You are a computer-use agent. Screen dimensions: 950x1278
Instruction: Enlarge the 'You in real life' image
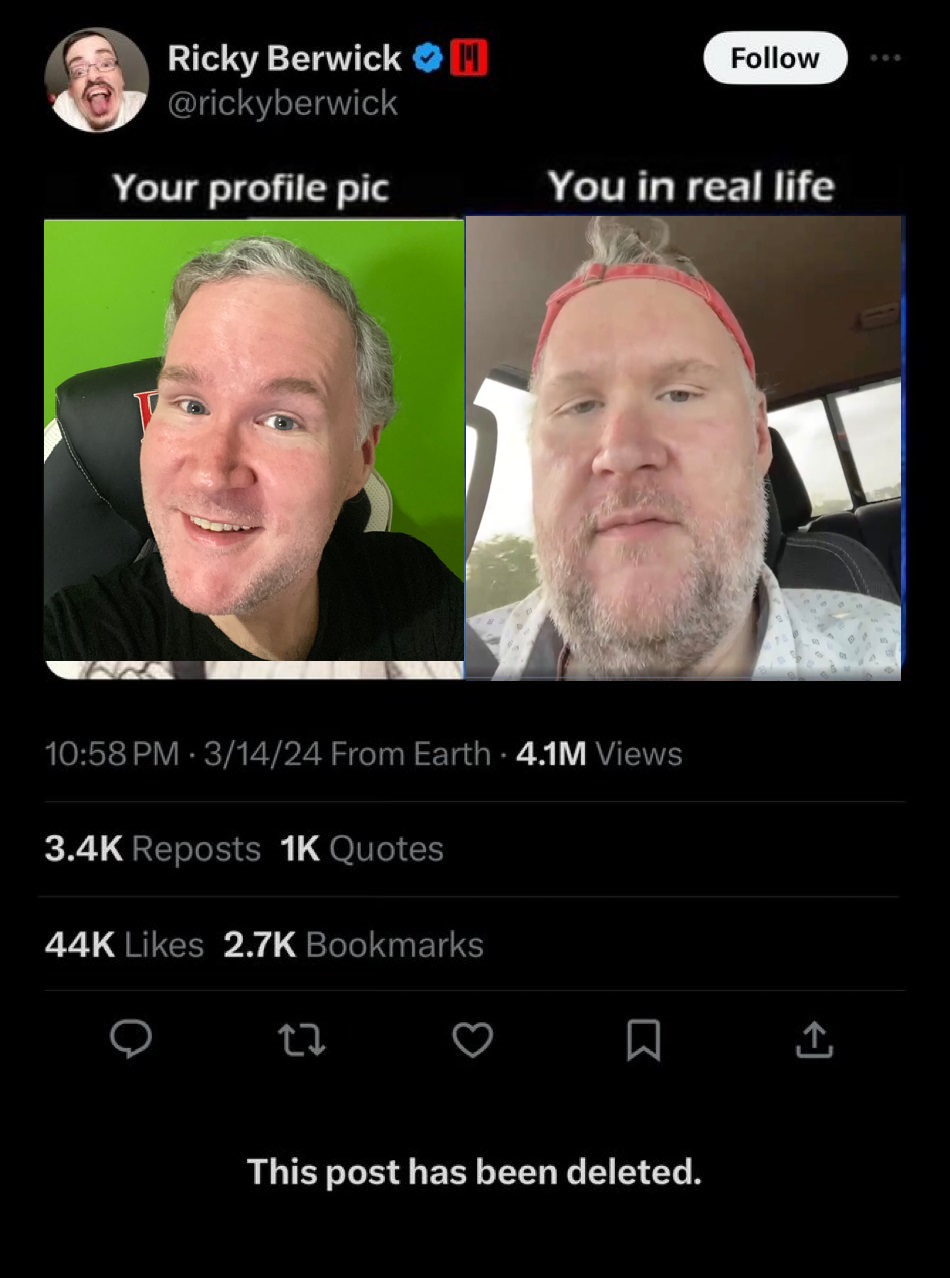pos(684,448)
